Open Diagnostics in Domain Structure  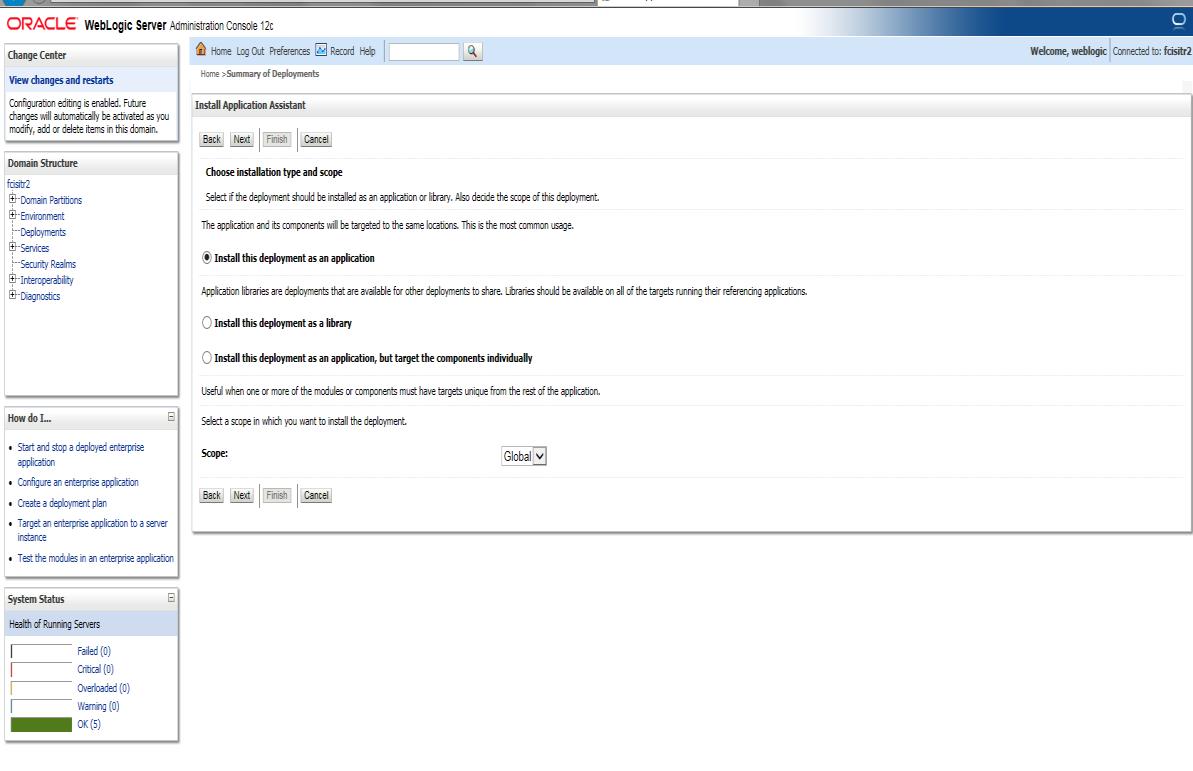tap(40, 296)
